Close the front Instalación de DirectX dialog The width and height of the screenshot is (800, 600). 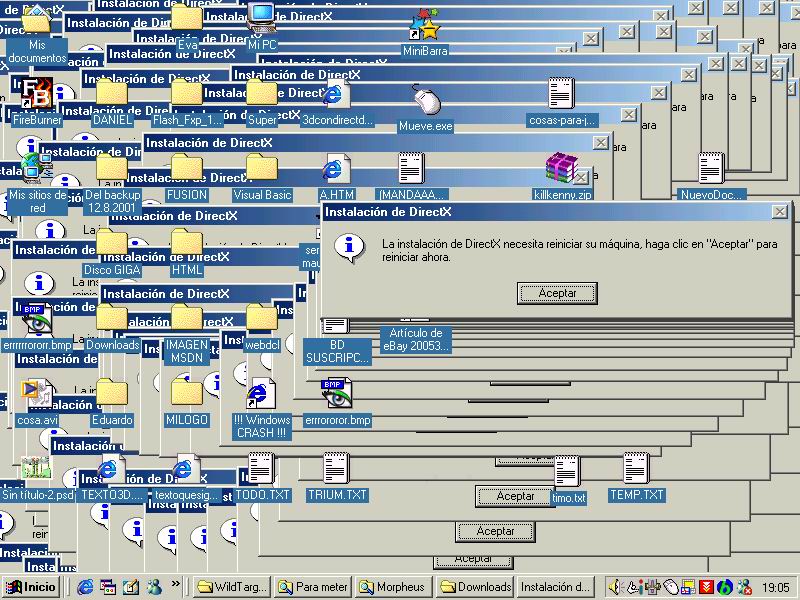(x=779, y=212)
